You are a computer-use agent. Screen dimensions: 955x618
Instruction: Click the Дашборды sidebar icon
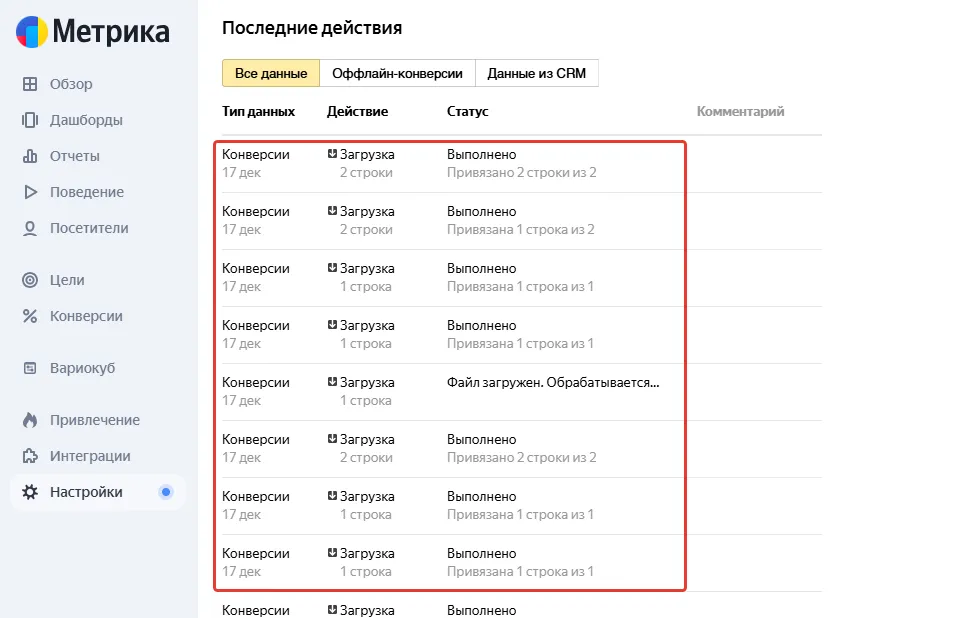(30, 120)
